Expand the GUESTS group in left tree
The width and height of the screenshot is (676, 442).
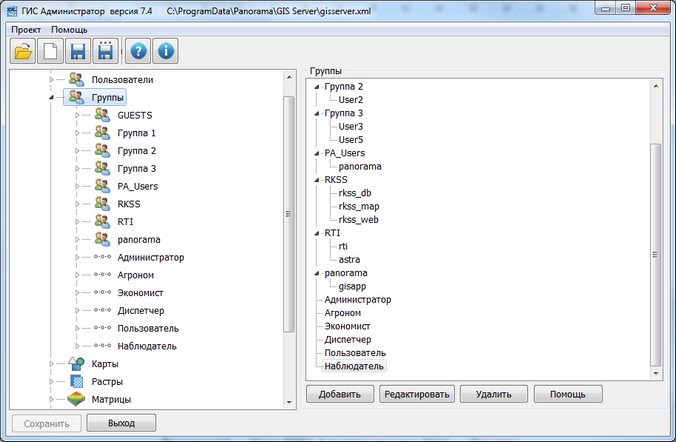coord(77,115)
